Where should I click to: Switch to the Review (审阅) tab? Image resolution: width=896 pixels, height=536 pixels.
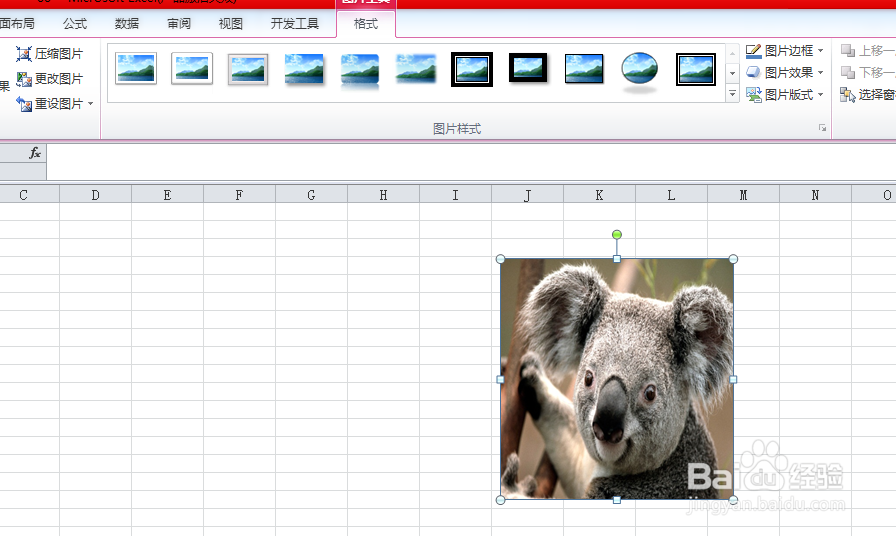coord(179,23)
